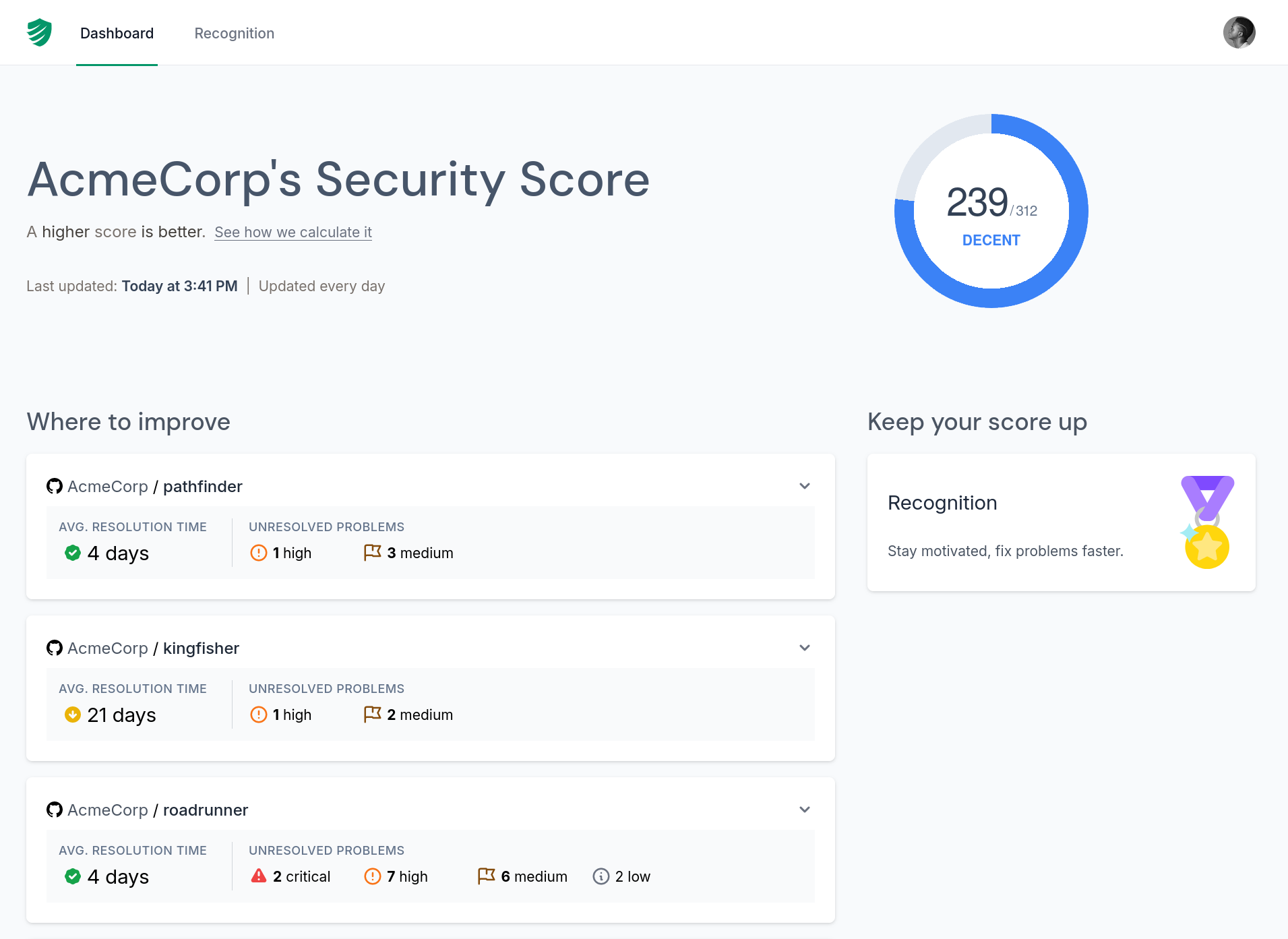This screenshot has height=939, width=1288.
Task: Click the orange high severity icon for kingfisher
Action: [x=258, y=715]
